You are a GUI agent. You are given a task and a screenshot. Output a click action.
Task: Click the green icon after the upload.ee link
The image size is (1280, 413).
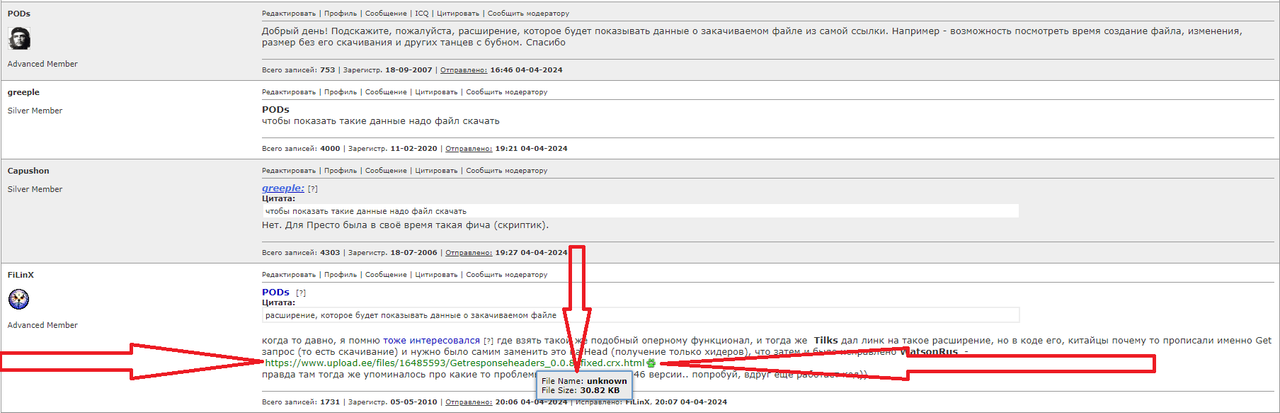click(x=651, y=363)
